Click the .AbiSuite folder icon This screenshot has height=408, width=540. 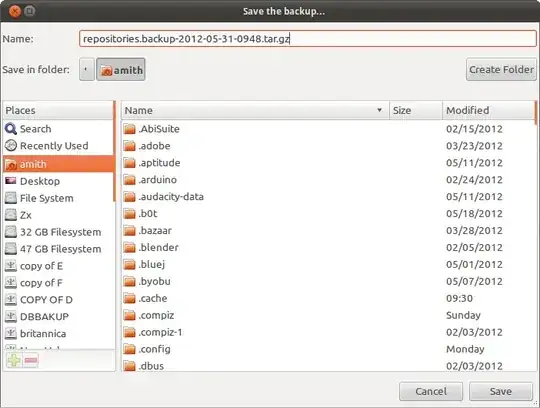pyautogui.click(x=129, y=129)
